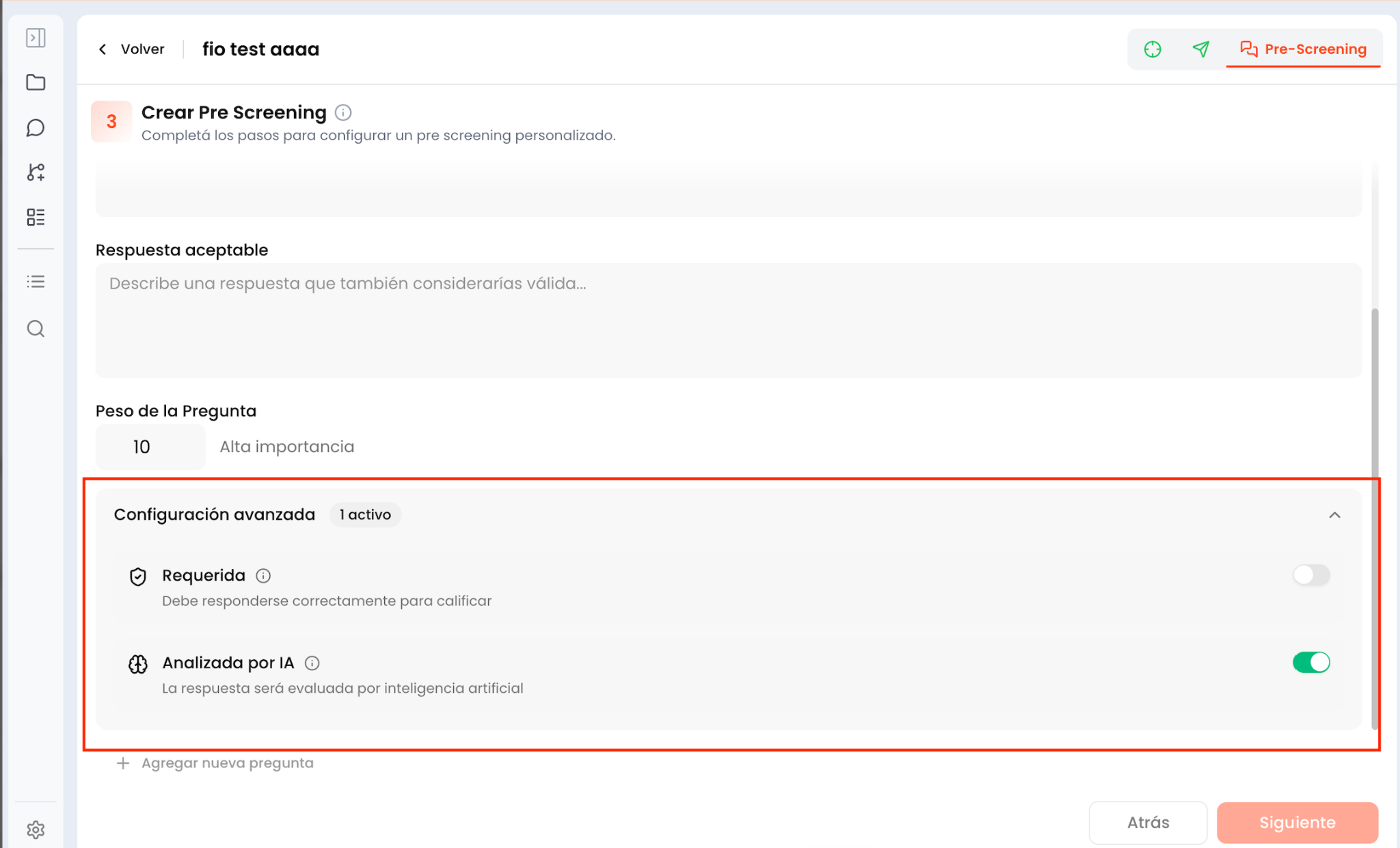
Task: Click info icon beside Analizada por IA
Action: pyautogui.click(x=312, y=663)
